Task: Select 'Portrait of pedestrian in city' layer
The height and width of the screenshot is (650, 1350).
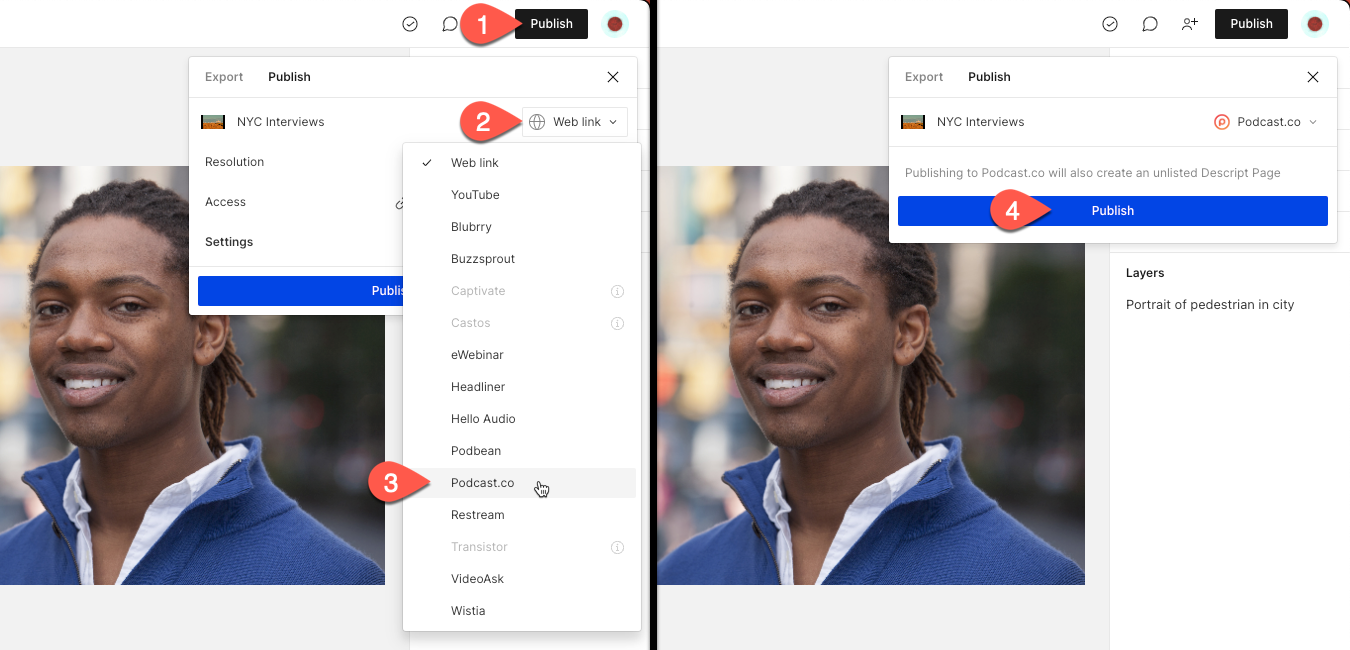Action: tap(1210, 305)
